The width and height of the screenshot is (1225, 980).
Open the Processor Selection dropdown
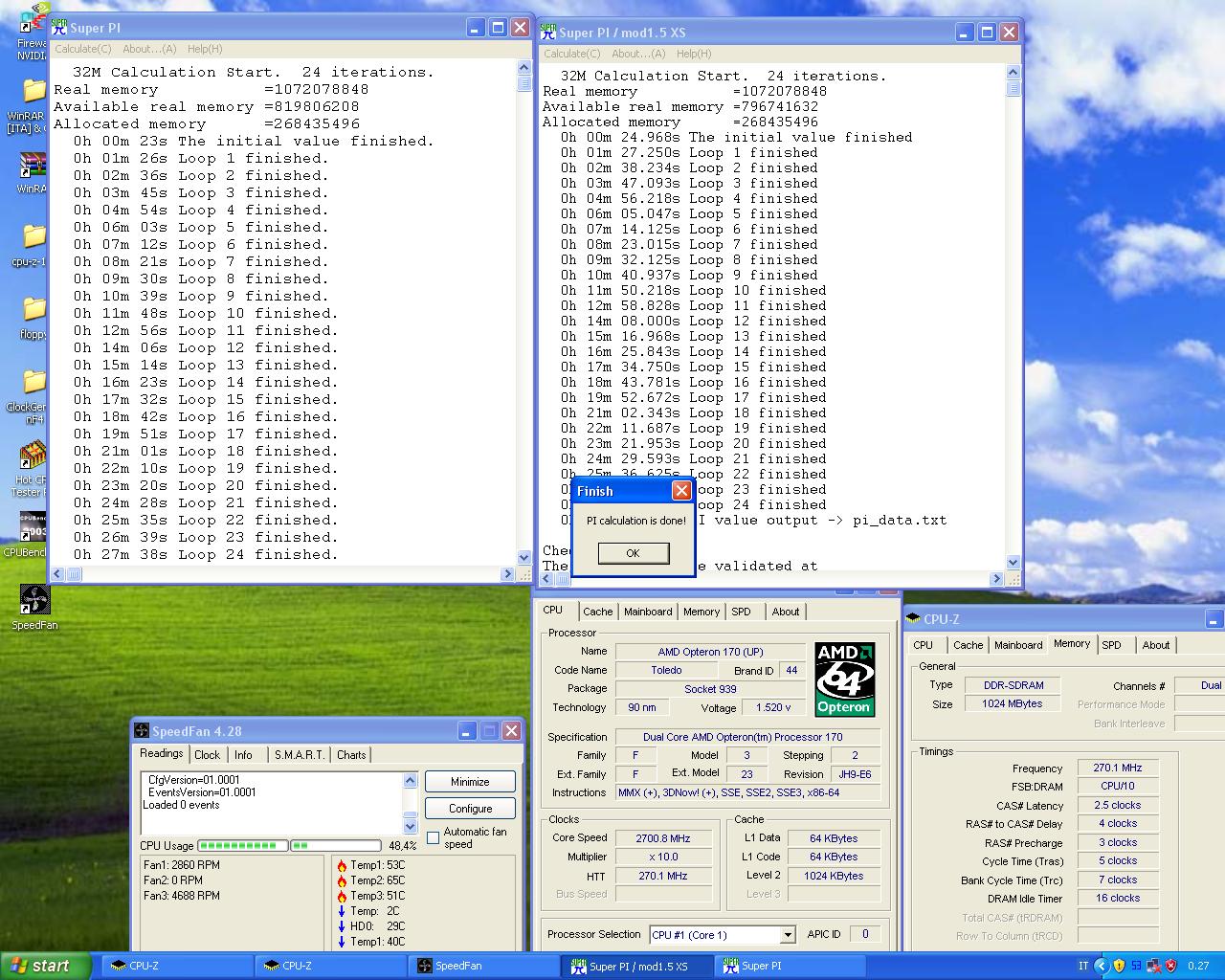tap(788, 935)
